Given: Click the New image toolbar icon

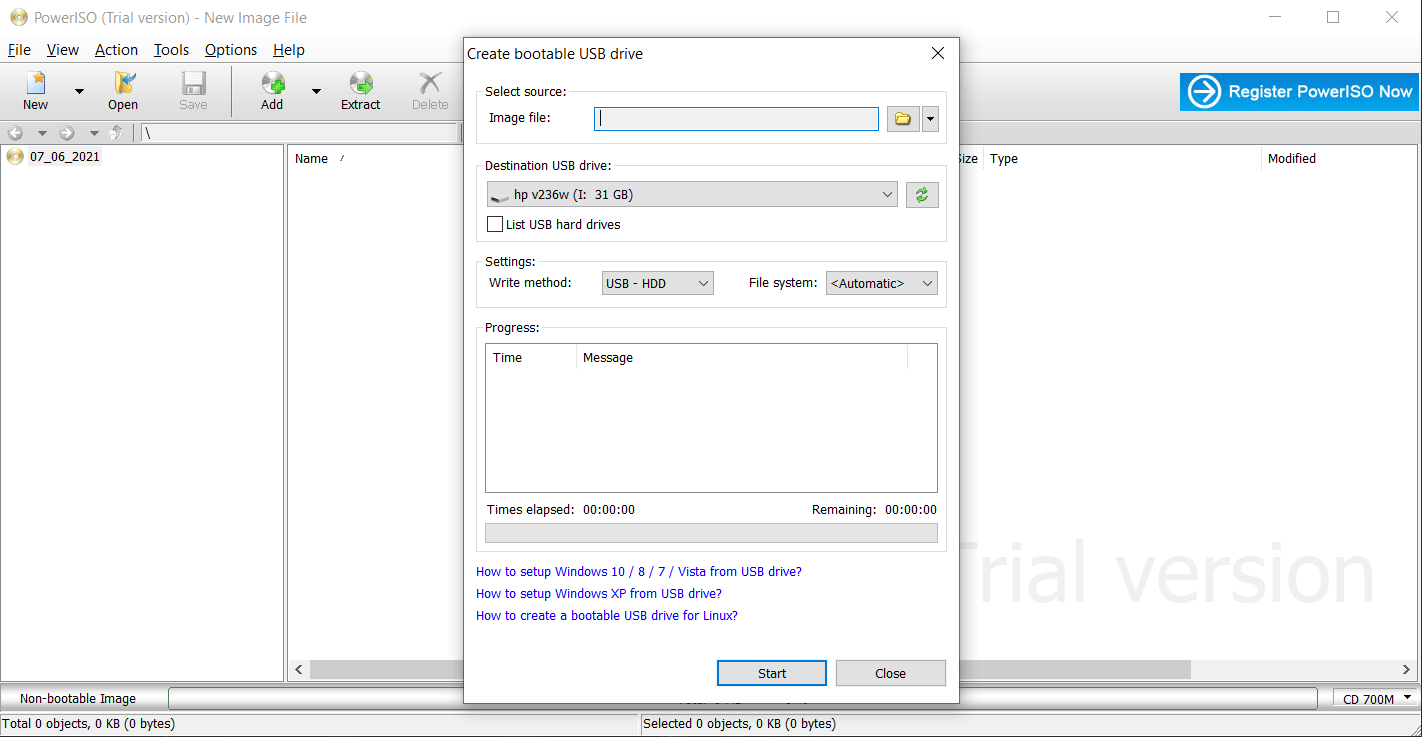Looking at the screenshot, I should click(x=36, y=90).
